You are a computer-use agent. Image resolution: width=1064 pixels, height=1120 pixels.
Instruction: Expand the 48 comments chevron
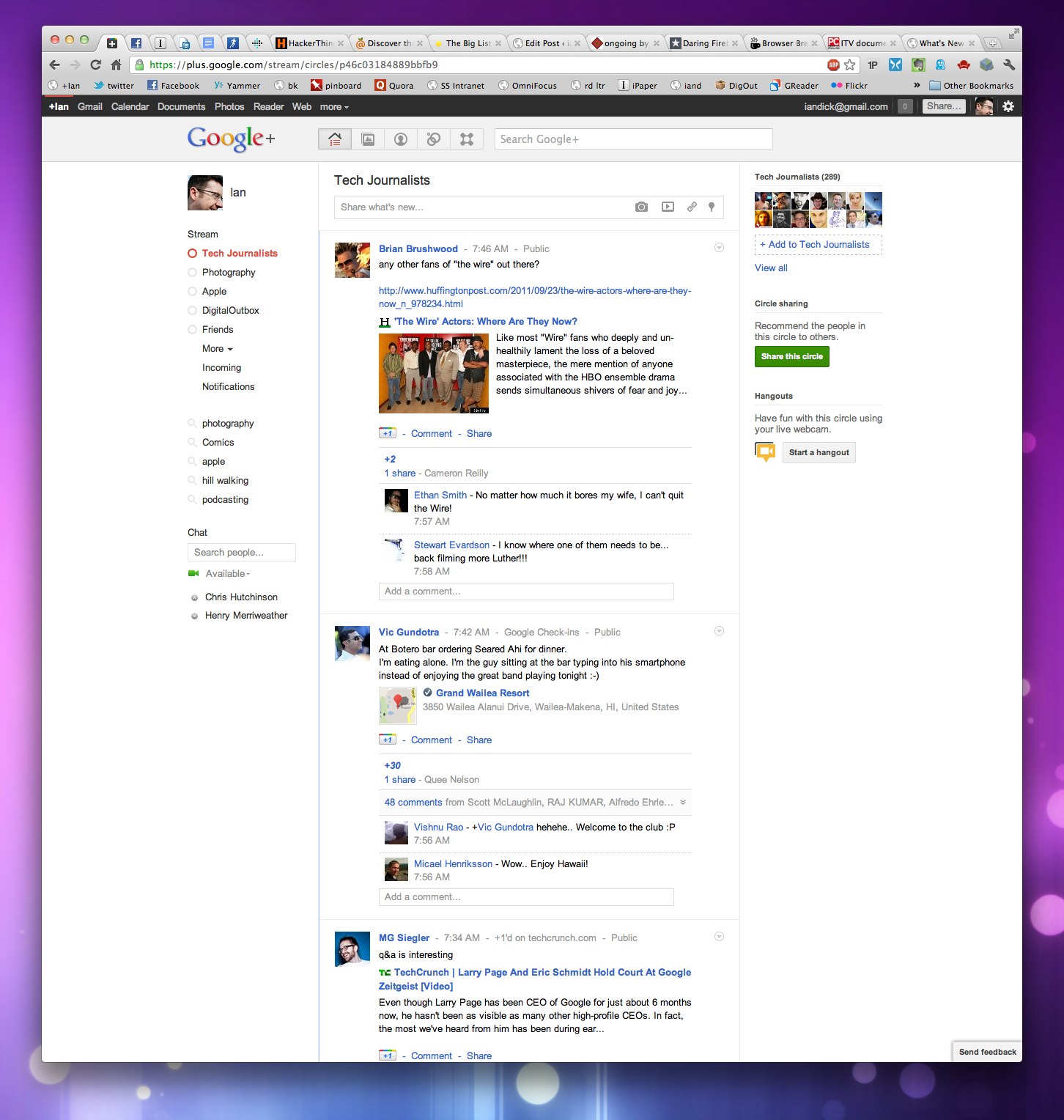tap(683, 802)
